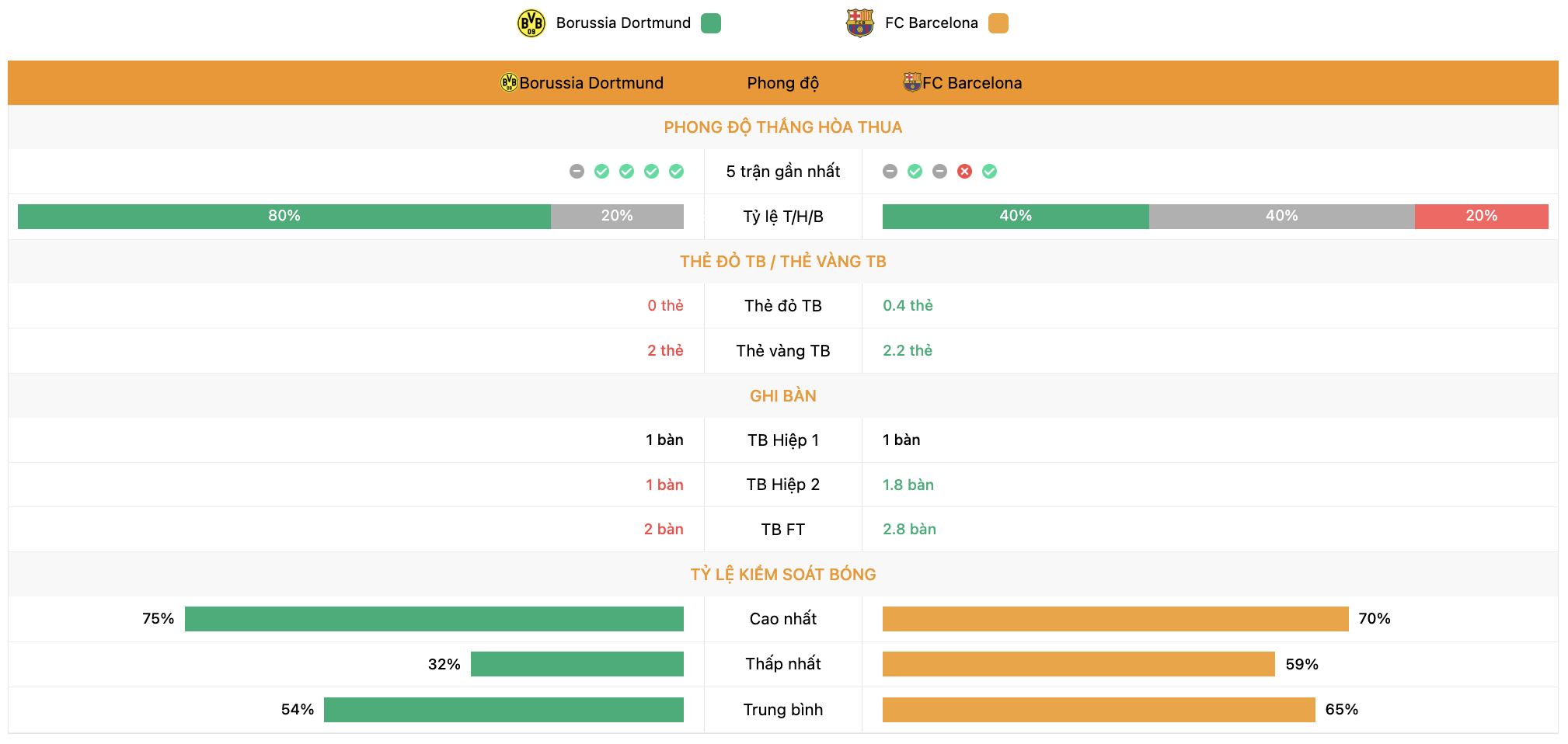
Task: Click Barcelona's 65% average possession bar
Action: [x=1099, y=710]
